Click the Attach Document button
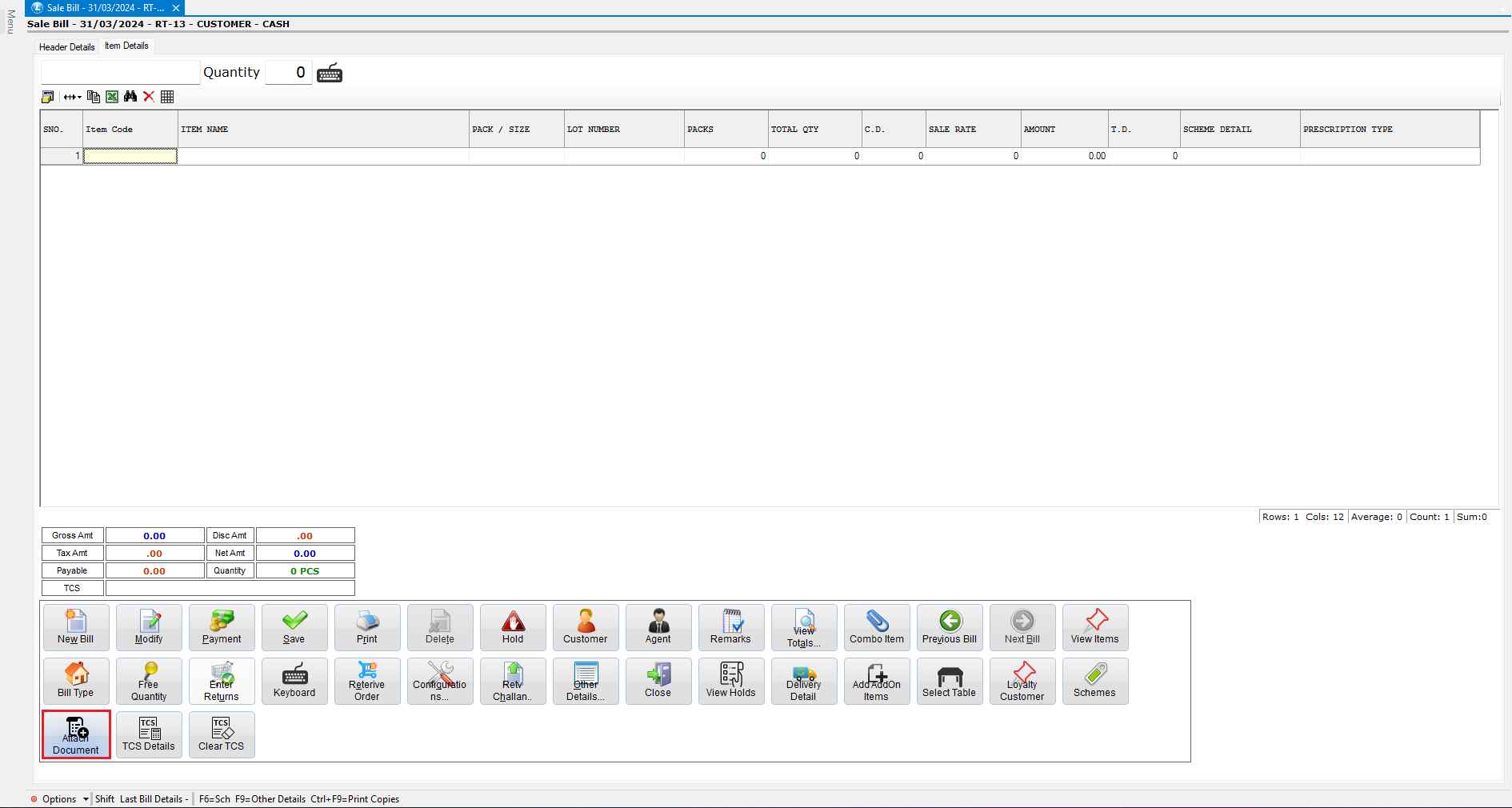 pos(76,735)
